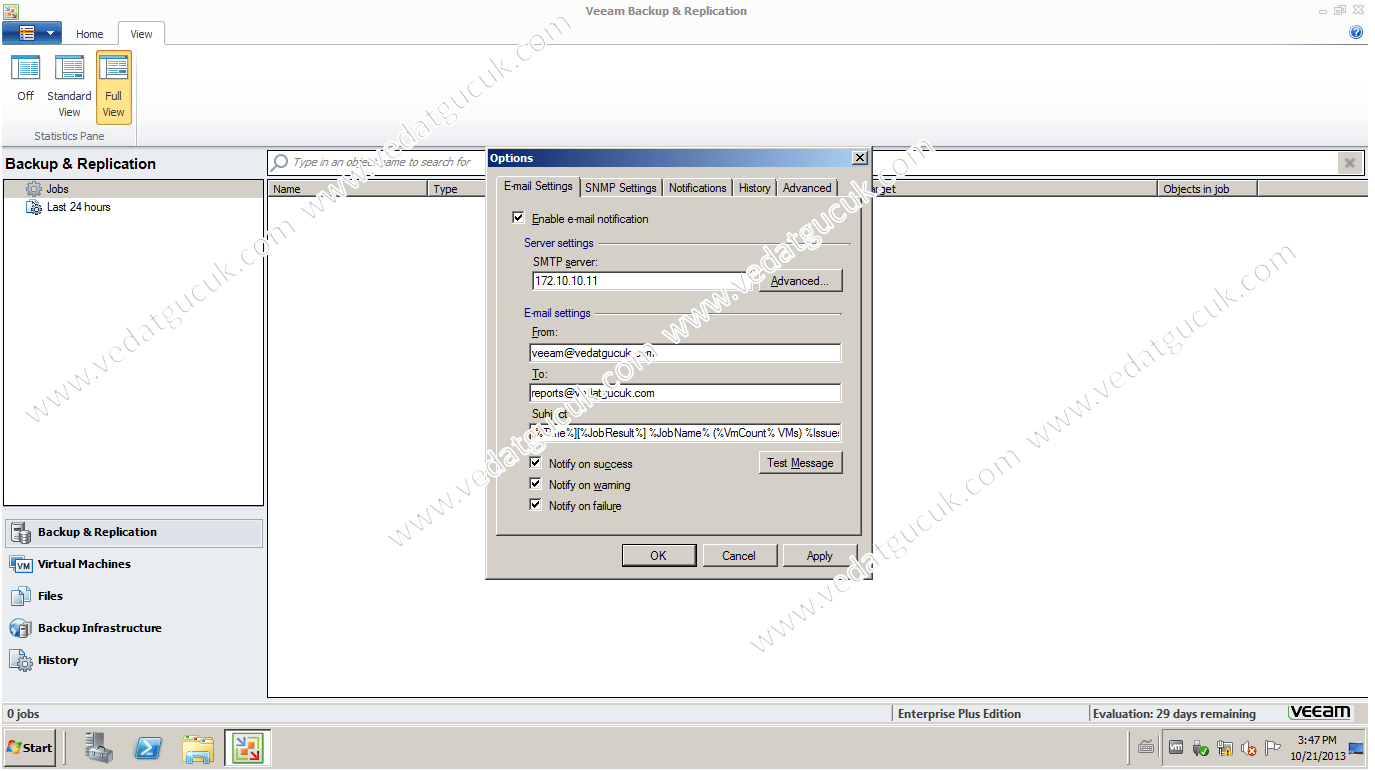Apply the Options settings
Image resolution: width=1375 pixels, height=771 pixels.
pyautogui.click(x=820, y=556)
